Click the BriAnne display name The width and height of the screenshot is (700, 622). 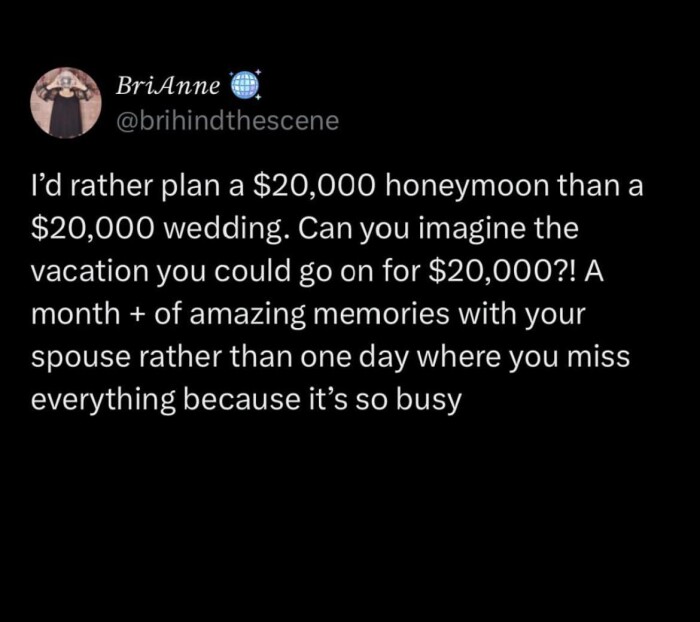point(168,87)
